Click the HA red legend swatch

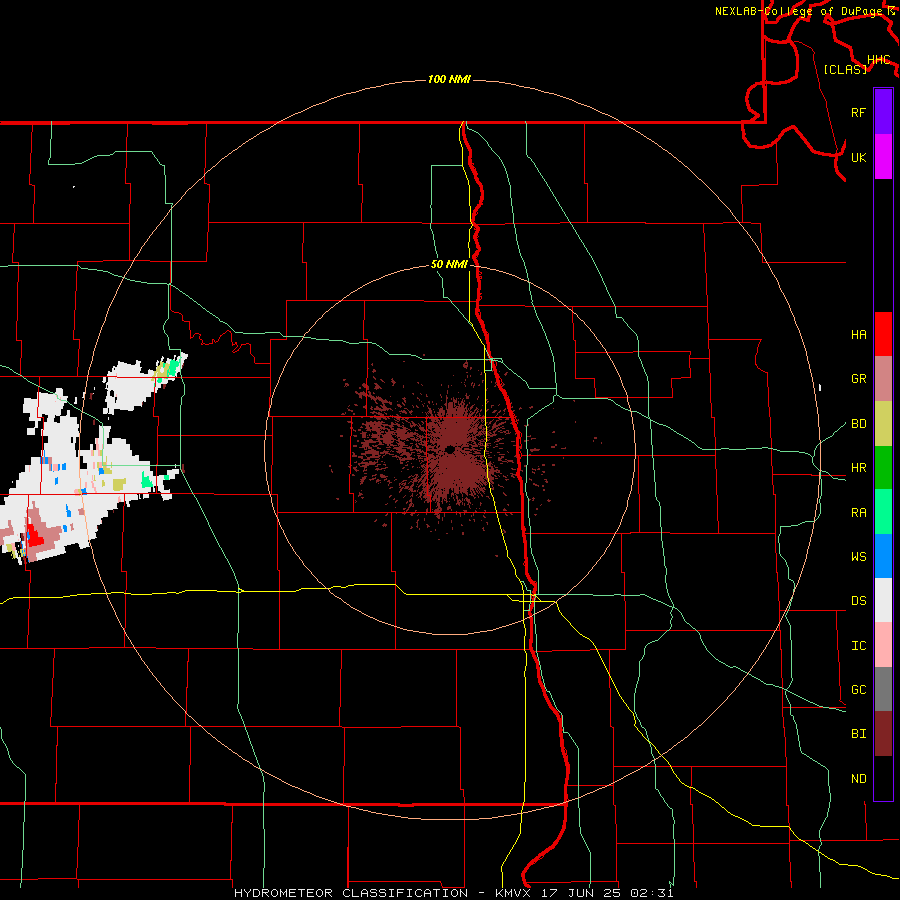tap(883, 334)
